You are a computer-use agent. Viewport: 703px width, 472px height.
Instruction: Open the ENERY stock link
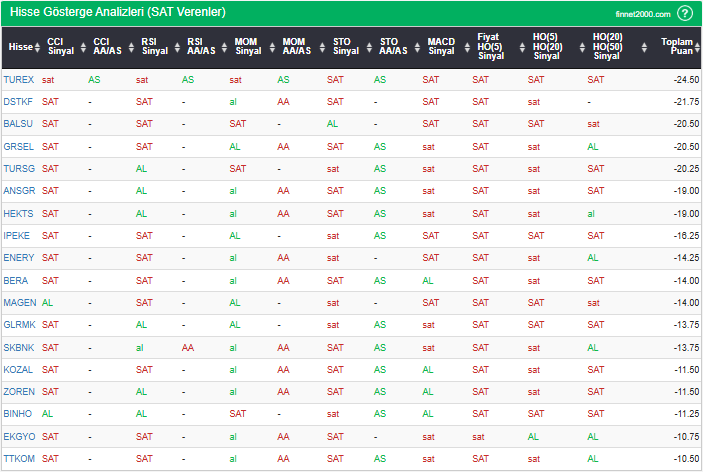point(18,258)
